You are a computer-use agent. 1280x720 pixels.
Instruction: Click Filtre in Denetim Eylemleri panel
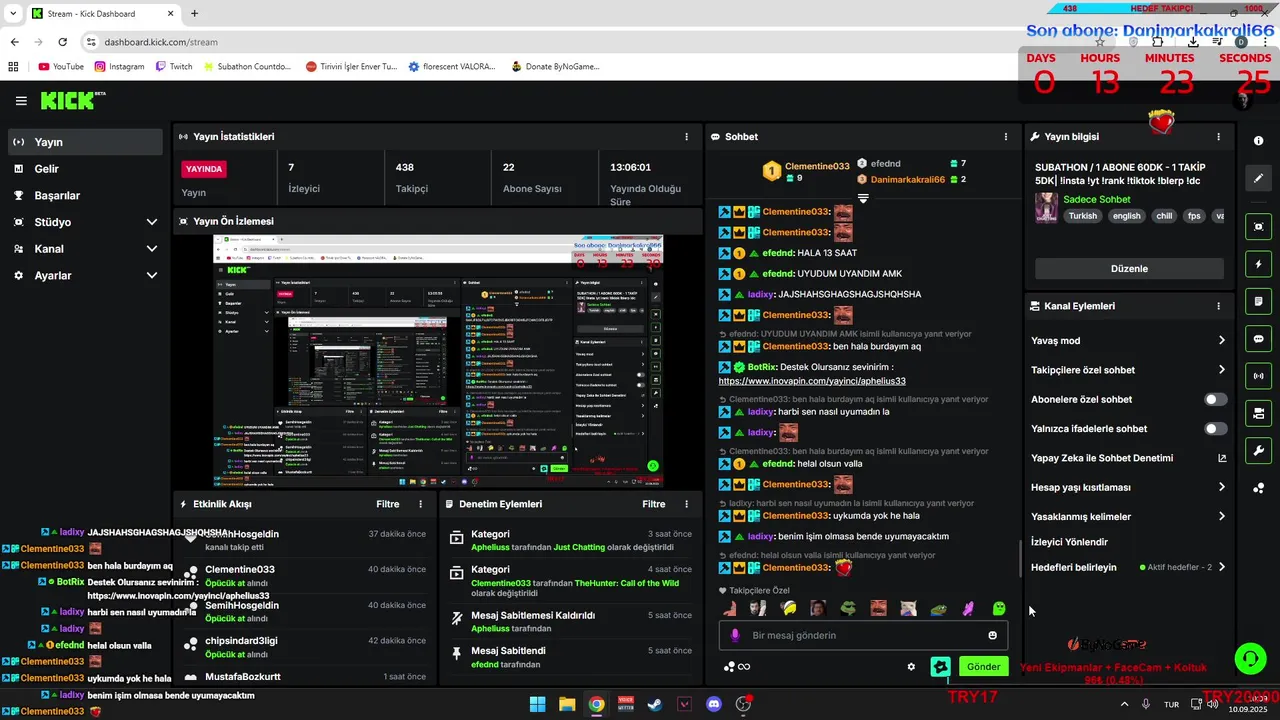(654, 504)
